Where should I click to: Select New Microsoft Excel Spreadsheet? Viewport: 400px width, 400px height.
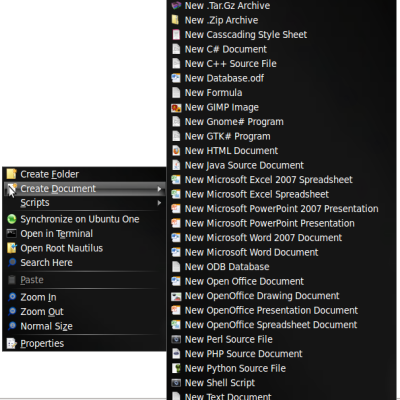[x=282, y=194]
